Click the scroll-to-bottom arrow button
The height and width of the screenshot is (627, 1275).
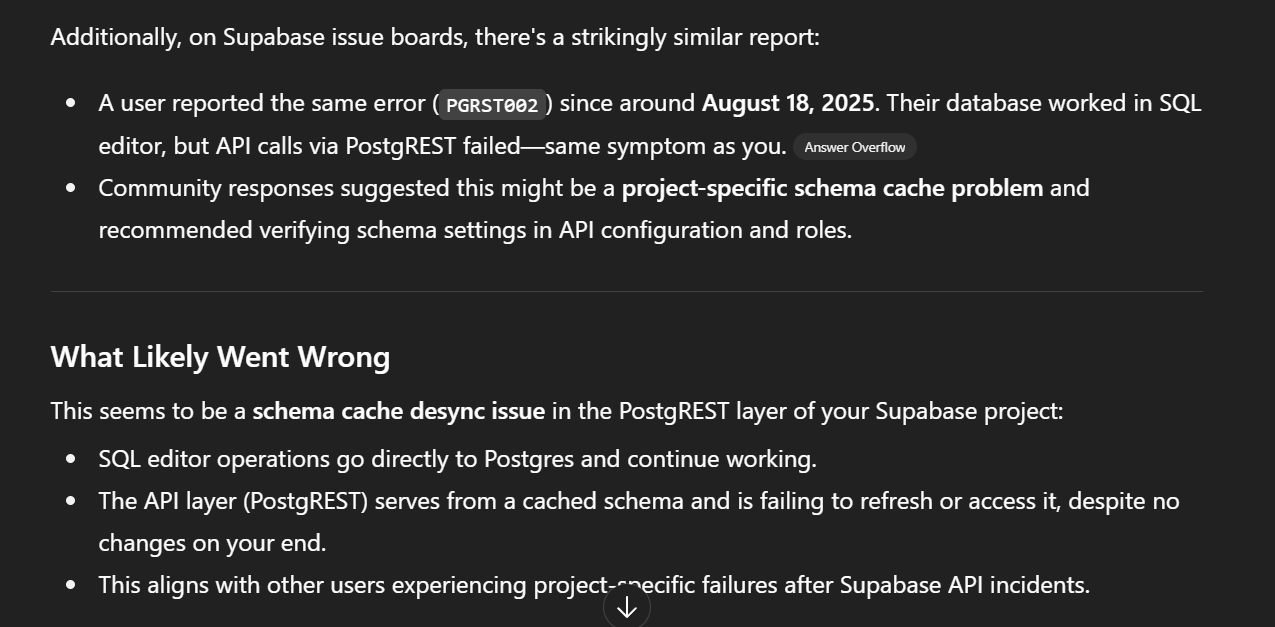tap(627, 606)
